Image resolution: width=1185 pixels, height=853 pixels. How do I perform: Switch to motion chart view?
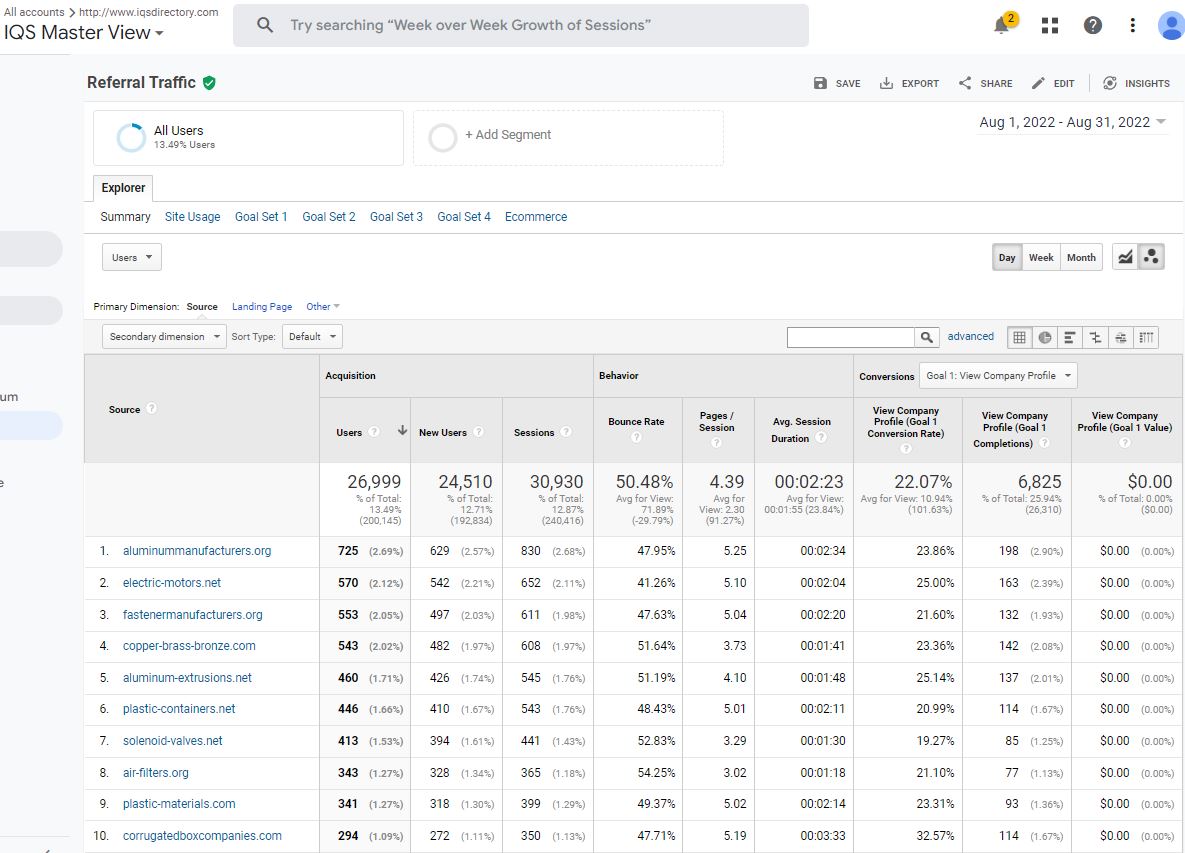click(x=1151, y=257)
